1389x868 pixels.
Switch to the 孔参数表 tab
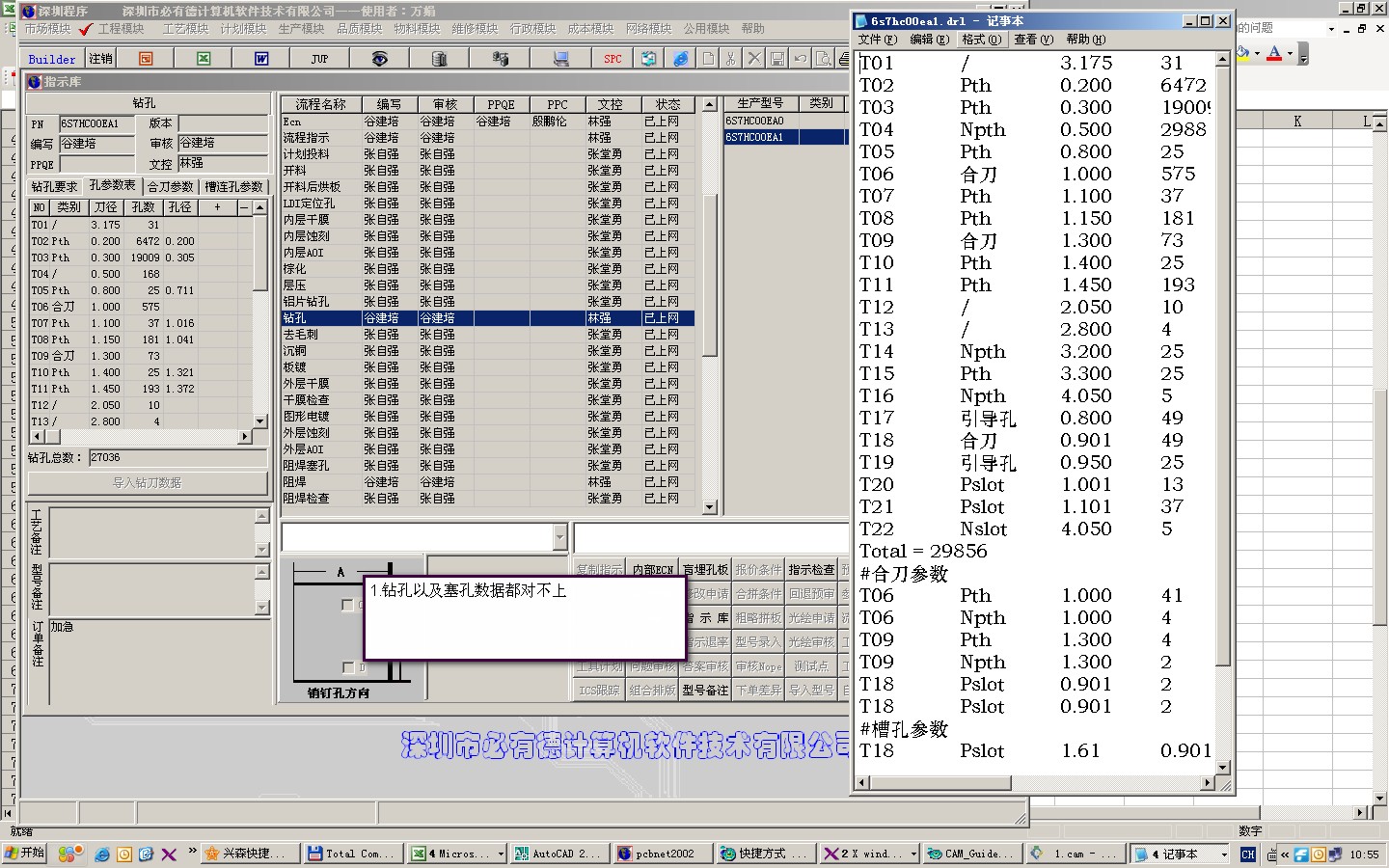pos(113,185)
